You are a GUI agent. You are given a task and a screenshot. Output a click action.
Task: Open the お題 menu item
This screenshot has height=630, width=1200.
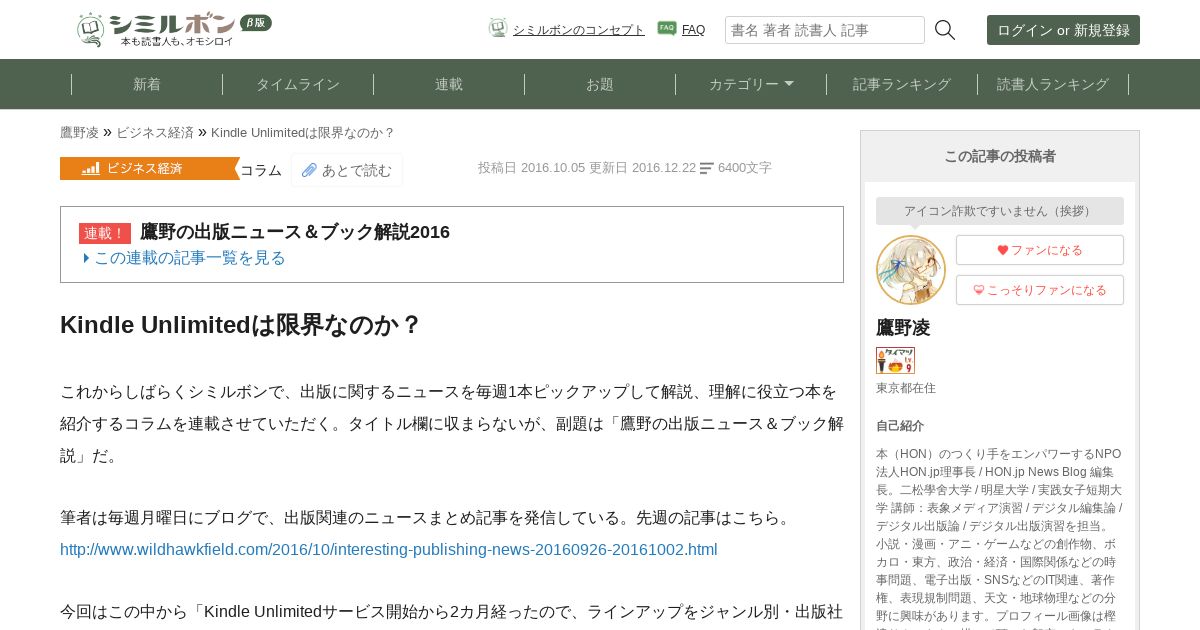click(x=600, y=84)
